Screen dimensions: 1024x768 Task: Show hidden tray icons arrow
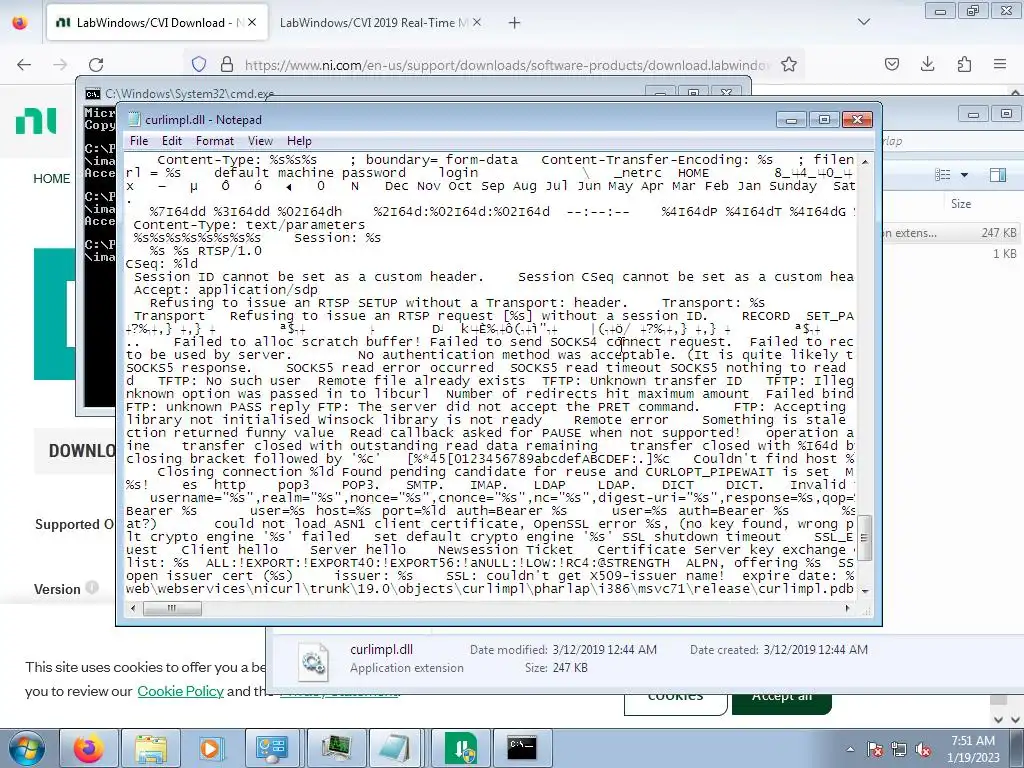(x=850, y=749)
